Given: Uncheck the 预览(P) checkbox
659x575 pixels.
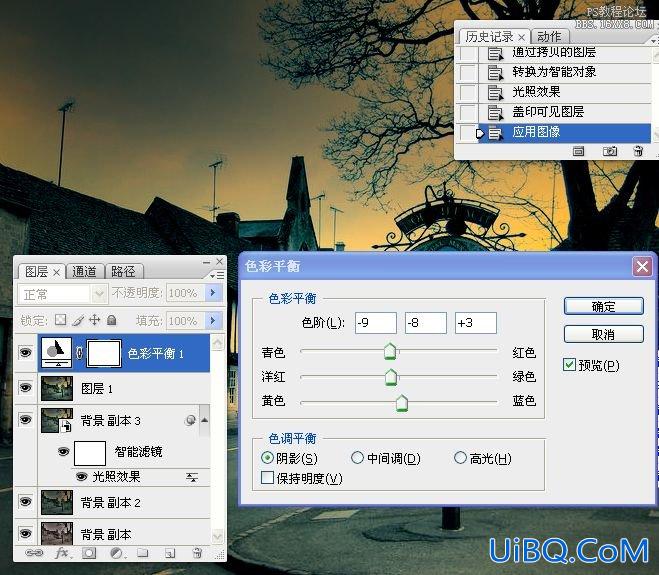Looking at the screenshot, I should (569, 364).
